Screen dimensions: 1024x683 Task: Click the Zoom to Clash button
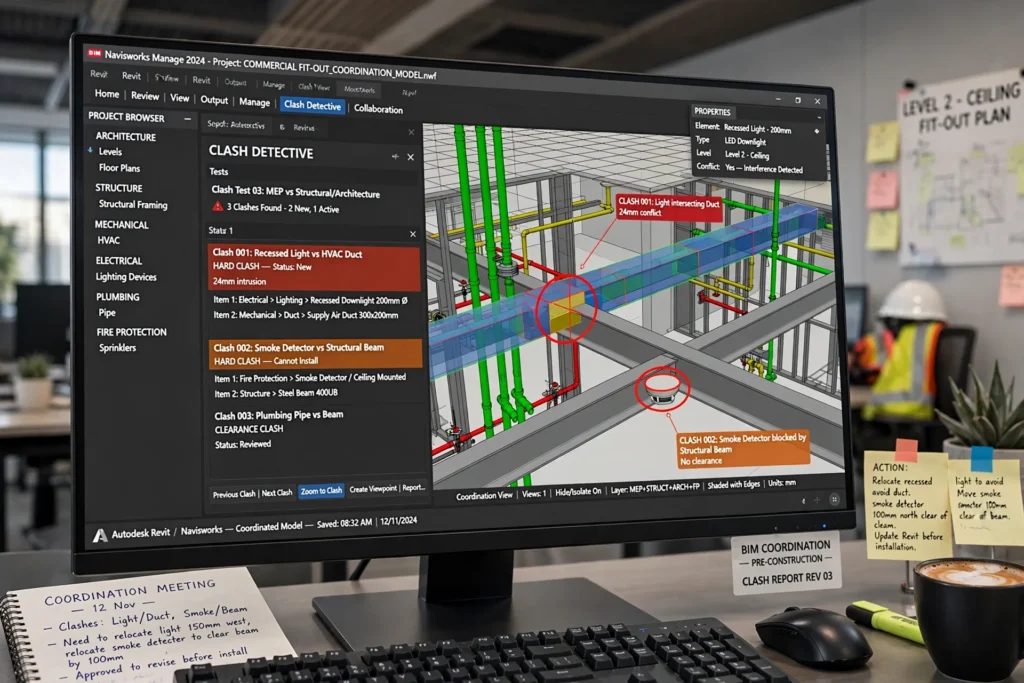pos(321,491)
